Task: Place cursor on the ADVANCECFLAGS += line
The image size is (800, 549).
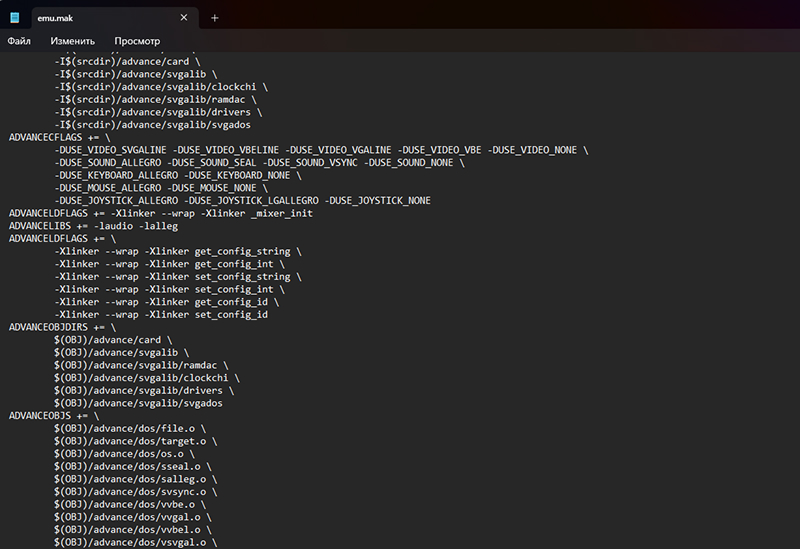Action: pyautogui.click(x=53, y=137)
